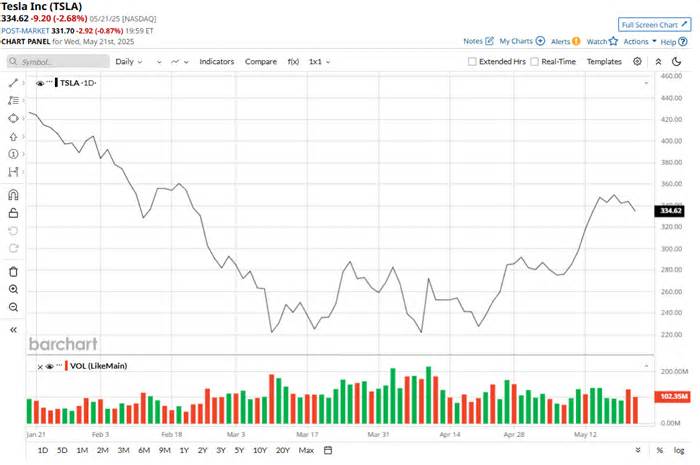The image size is (700, 465).
Task: Select the measure range tool
Action: (x=13, y=172)
